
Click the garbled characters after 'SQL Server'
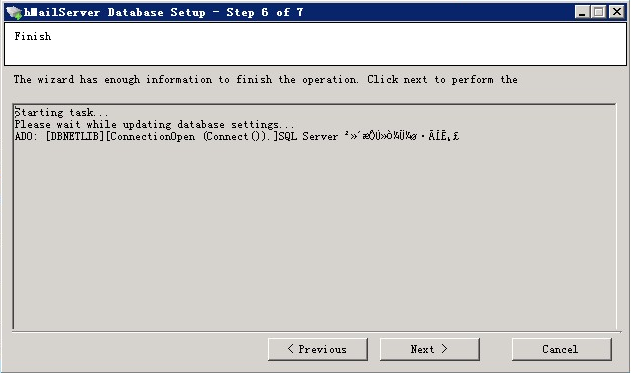tap(401, 136)
